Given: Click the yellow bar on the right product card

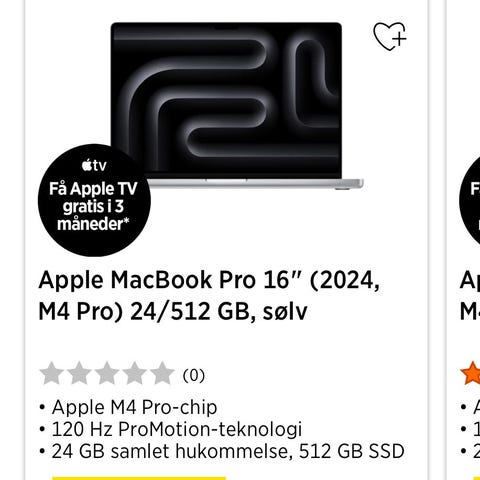Looking at the screenshot, I should tap(477, 478).
